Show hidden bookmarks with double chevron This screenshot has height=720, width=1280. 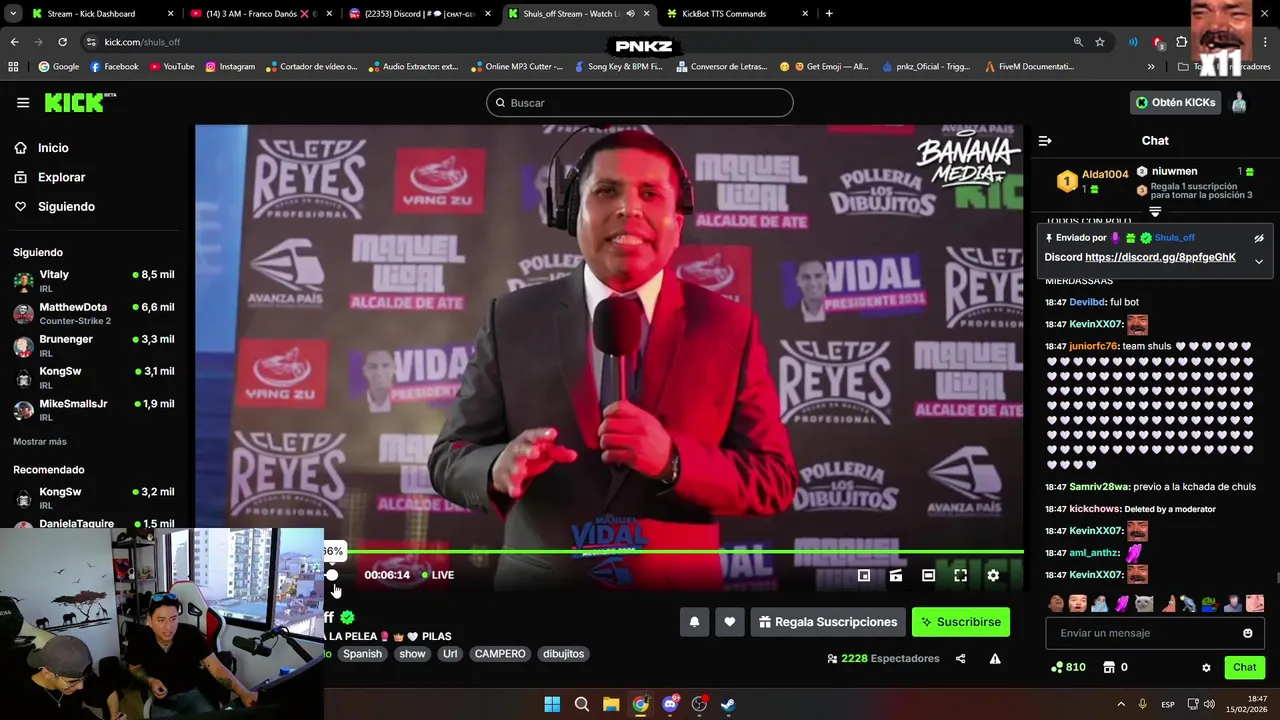1151,67
